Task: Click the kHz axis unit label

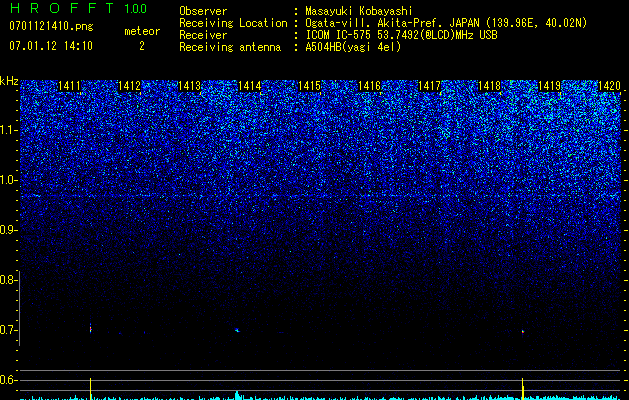Action: tap(9, 81)
